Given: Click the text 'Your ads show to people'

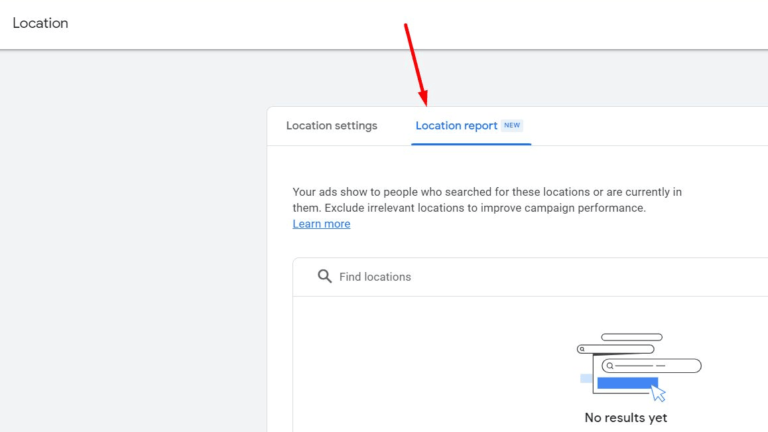Looking at the screenshot, I should pos(355,192).
